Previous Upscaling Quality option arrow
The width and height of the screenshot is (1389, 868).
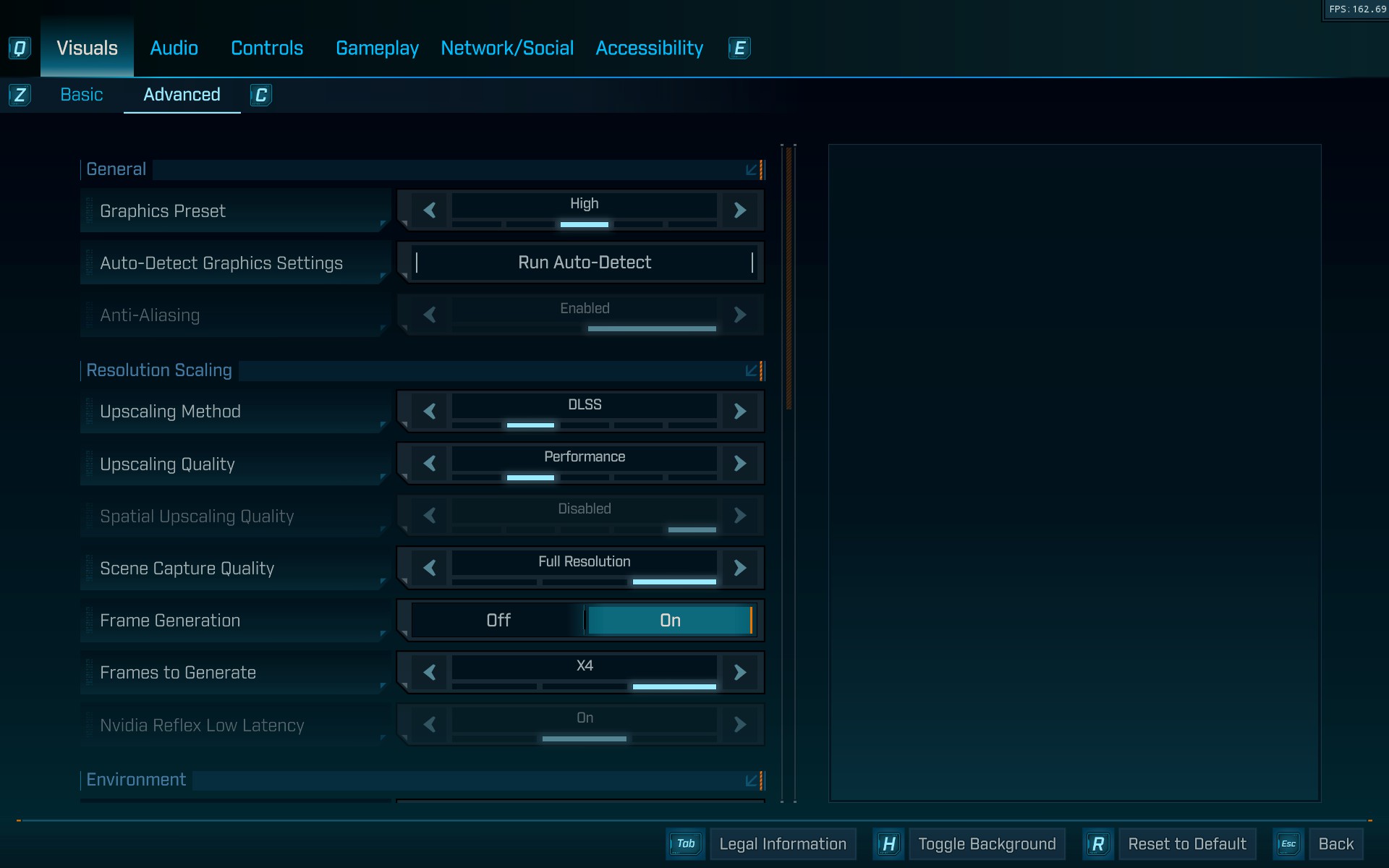coord(430,464)
